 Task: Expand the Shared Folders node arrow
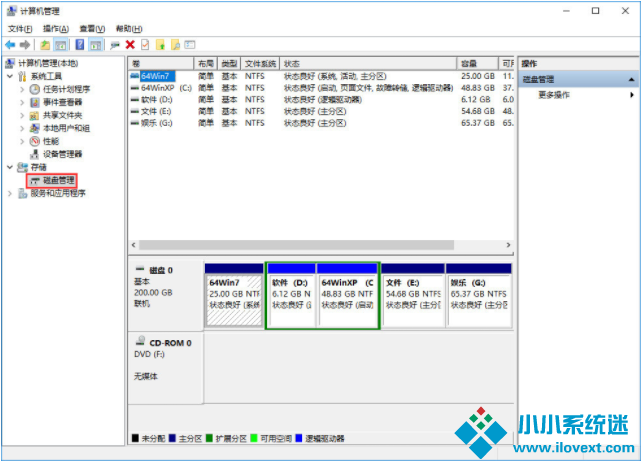pyautogui.click(x=22, y=115)
